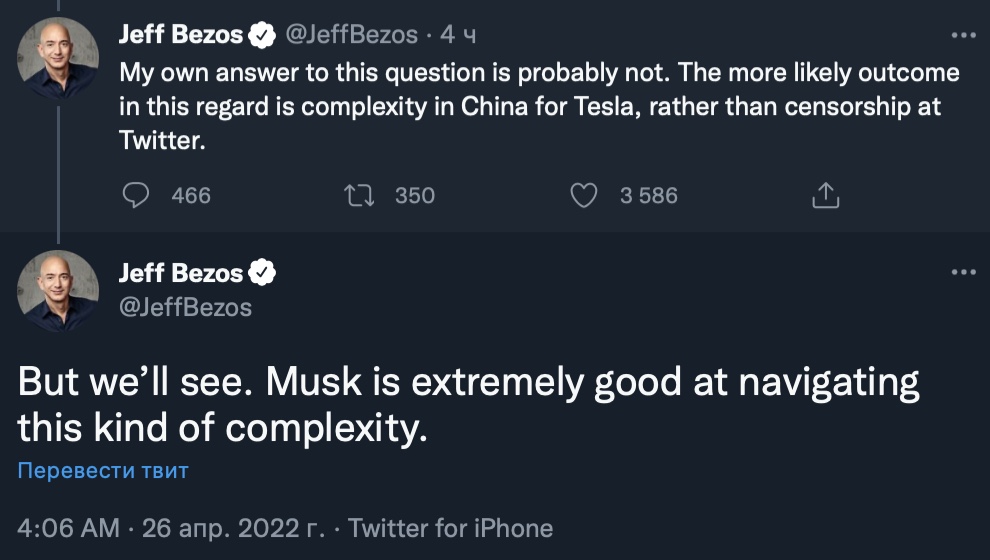
Task: Click the Jeff Bezos name in main tweet
Action: tap(180, 273)
